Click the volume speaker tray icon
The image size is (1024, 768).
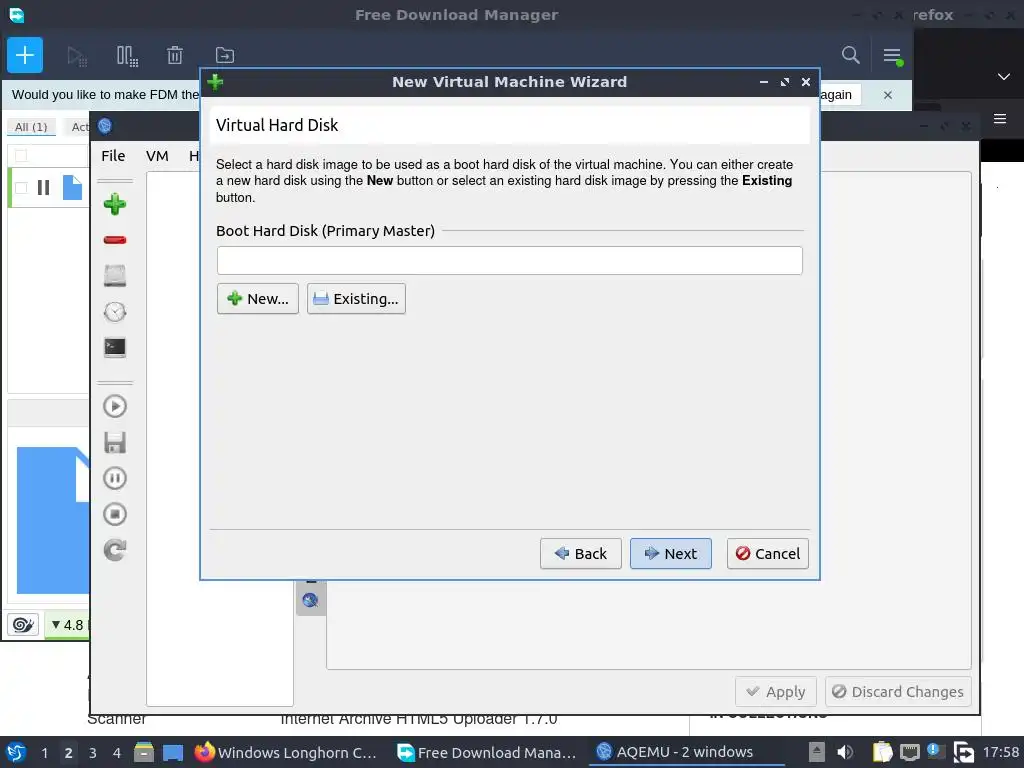point(845,752)
